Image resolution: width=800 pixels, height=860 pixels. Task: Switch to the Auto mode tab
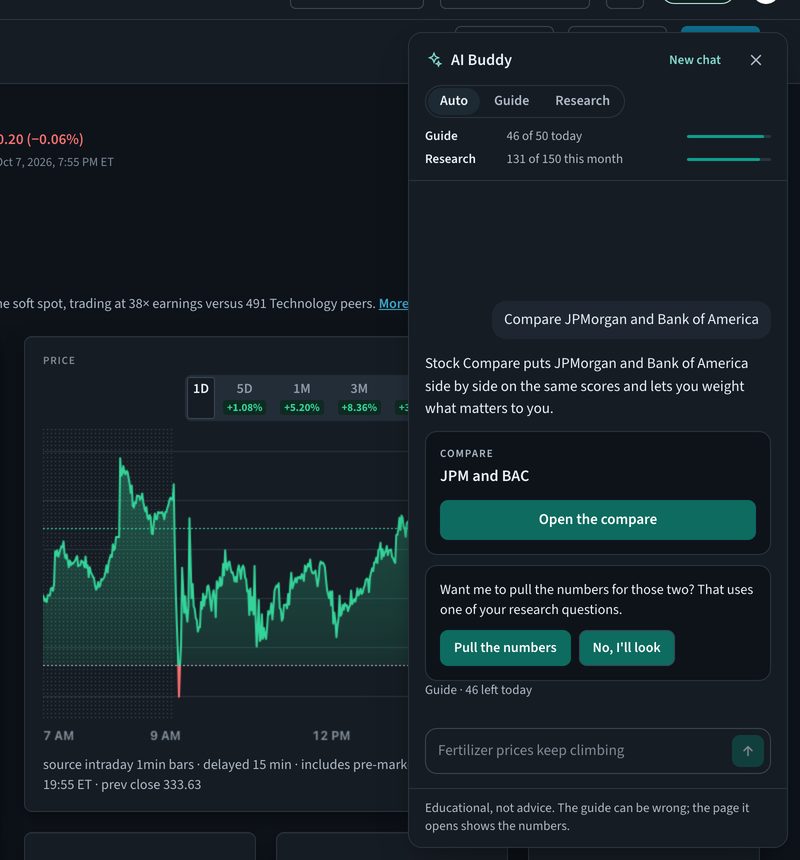[453, 101]
